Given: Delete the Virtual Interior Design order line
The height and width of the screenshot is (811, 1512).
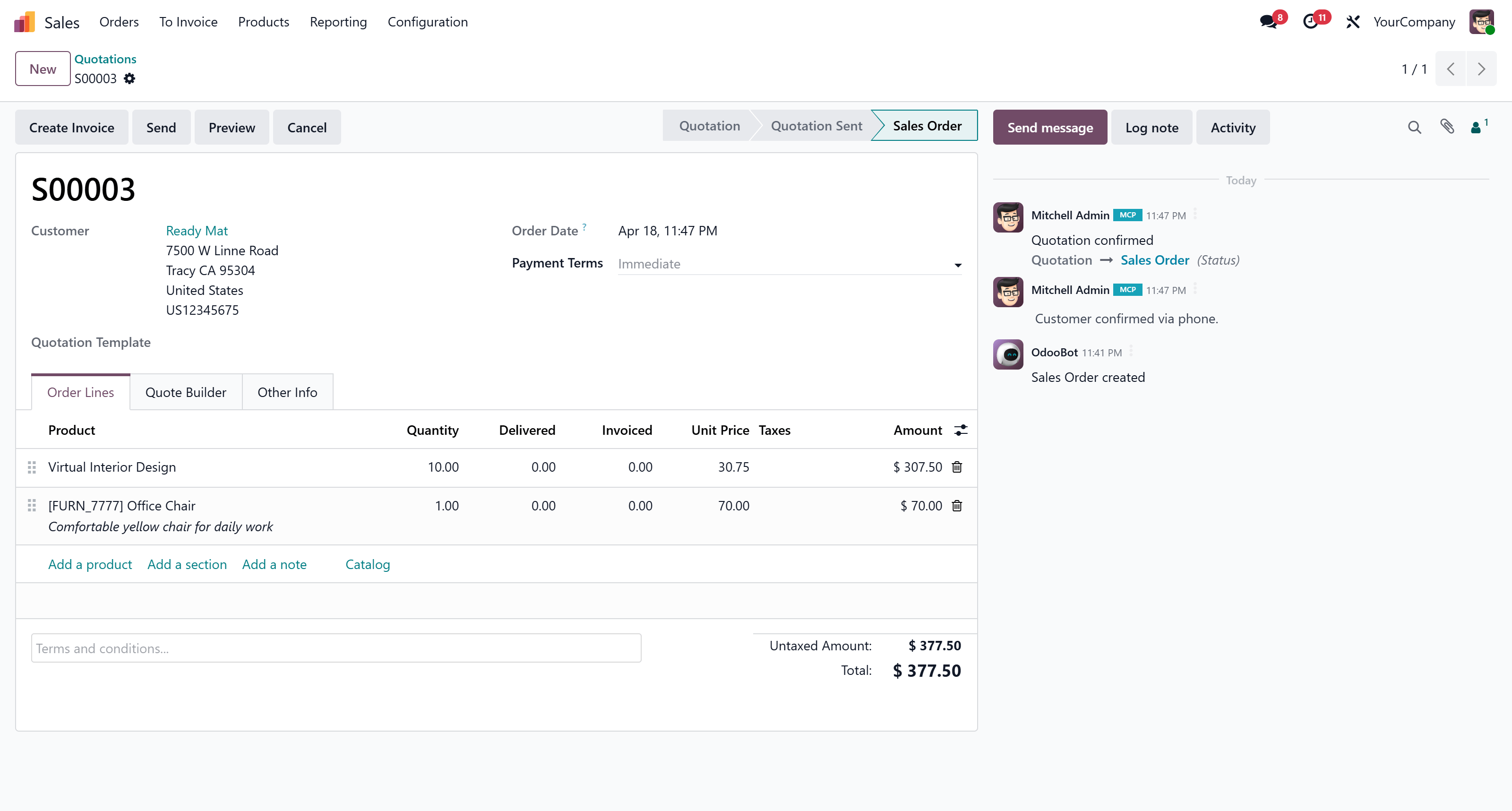Looking at the screenshot, I should [957, 467].
